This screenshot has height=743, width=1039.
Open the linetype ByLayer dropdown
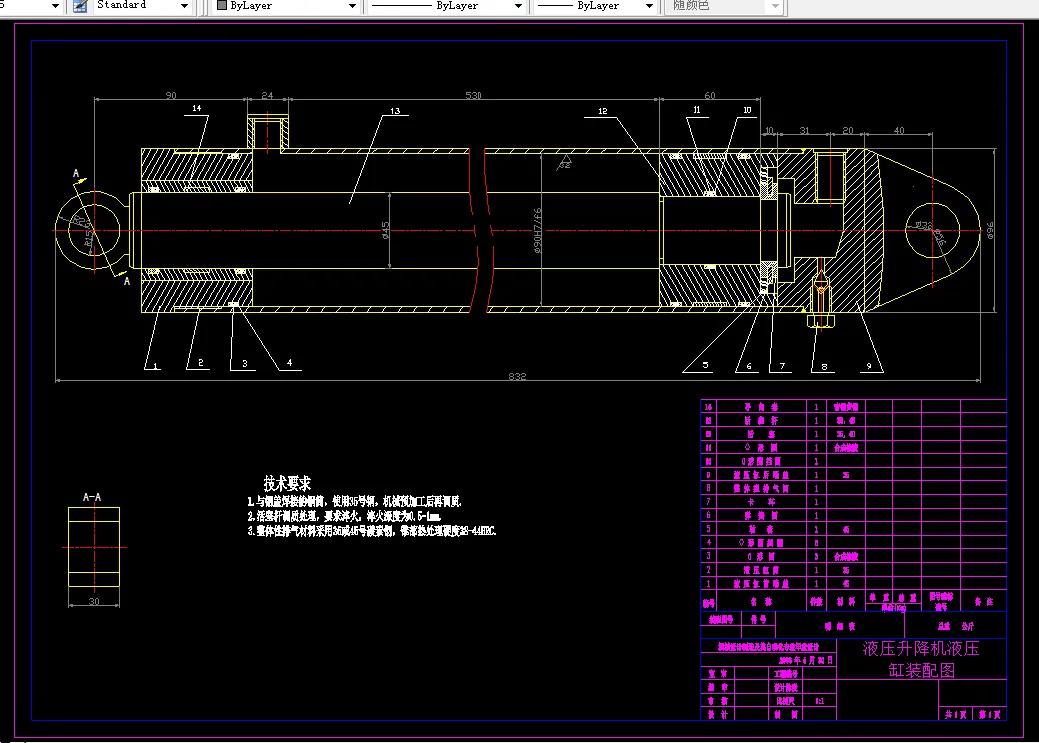click(447, 6)
